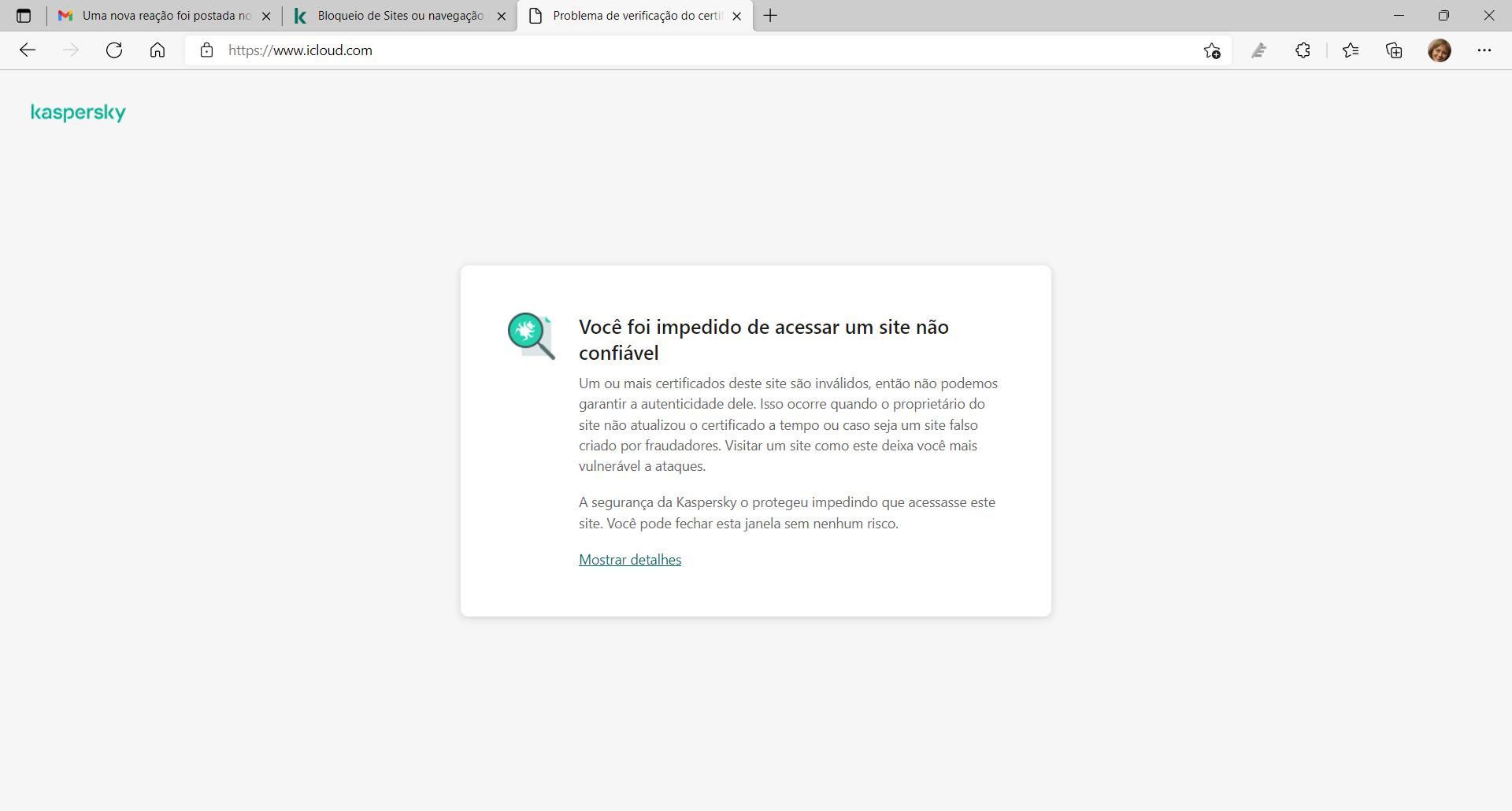Add this page to favorites

pyautogui.click(x=1212, y=50)
